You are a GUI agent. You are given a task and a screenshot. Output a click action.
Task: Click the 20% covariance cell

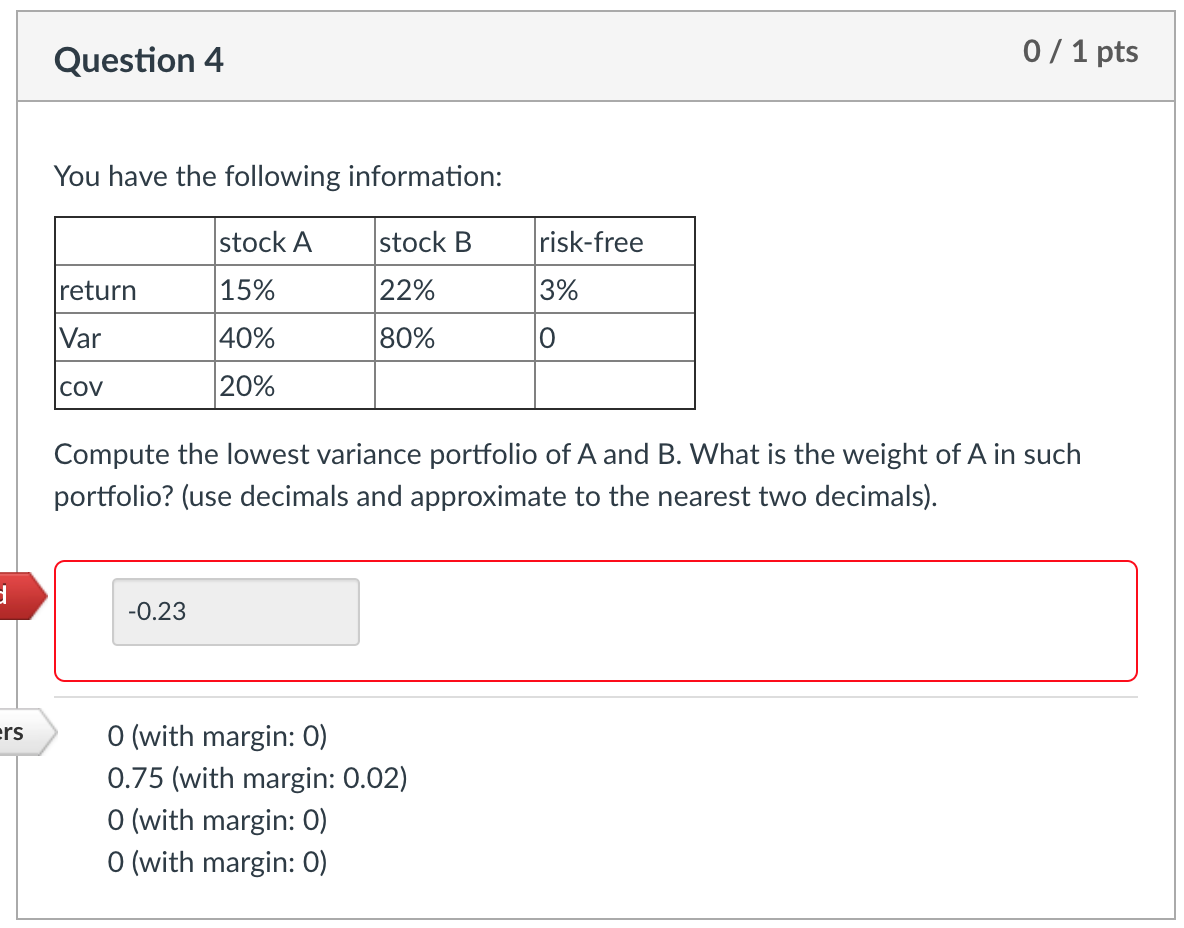coord(246,387)
